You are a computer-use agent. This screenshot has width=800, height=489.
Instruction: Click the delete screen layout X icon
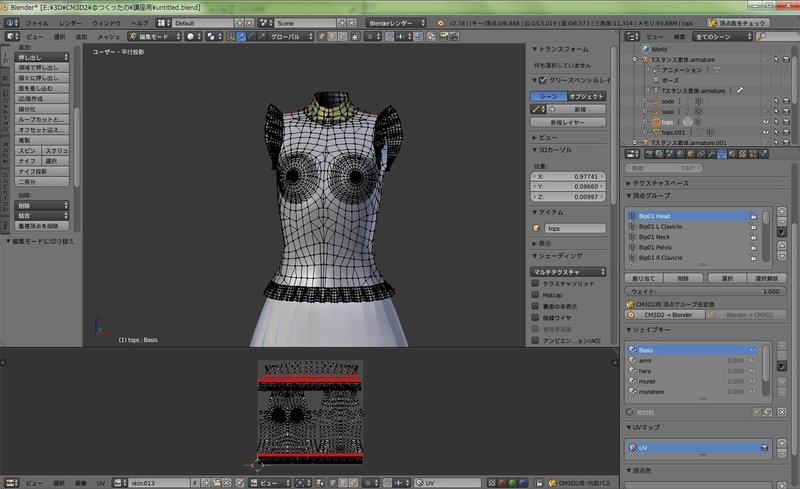249,23
